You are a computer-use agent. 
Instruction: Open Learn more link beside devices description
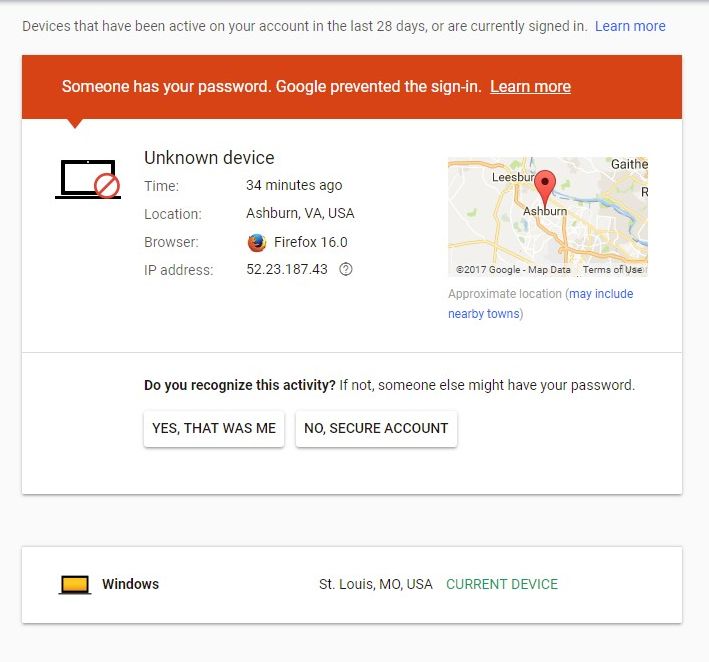630,26
